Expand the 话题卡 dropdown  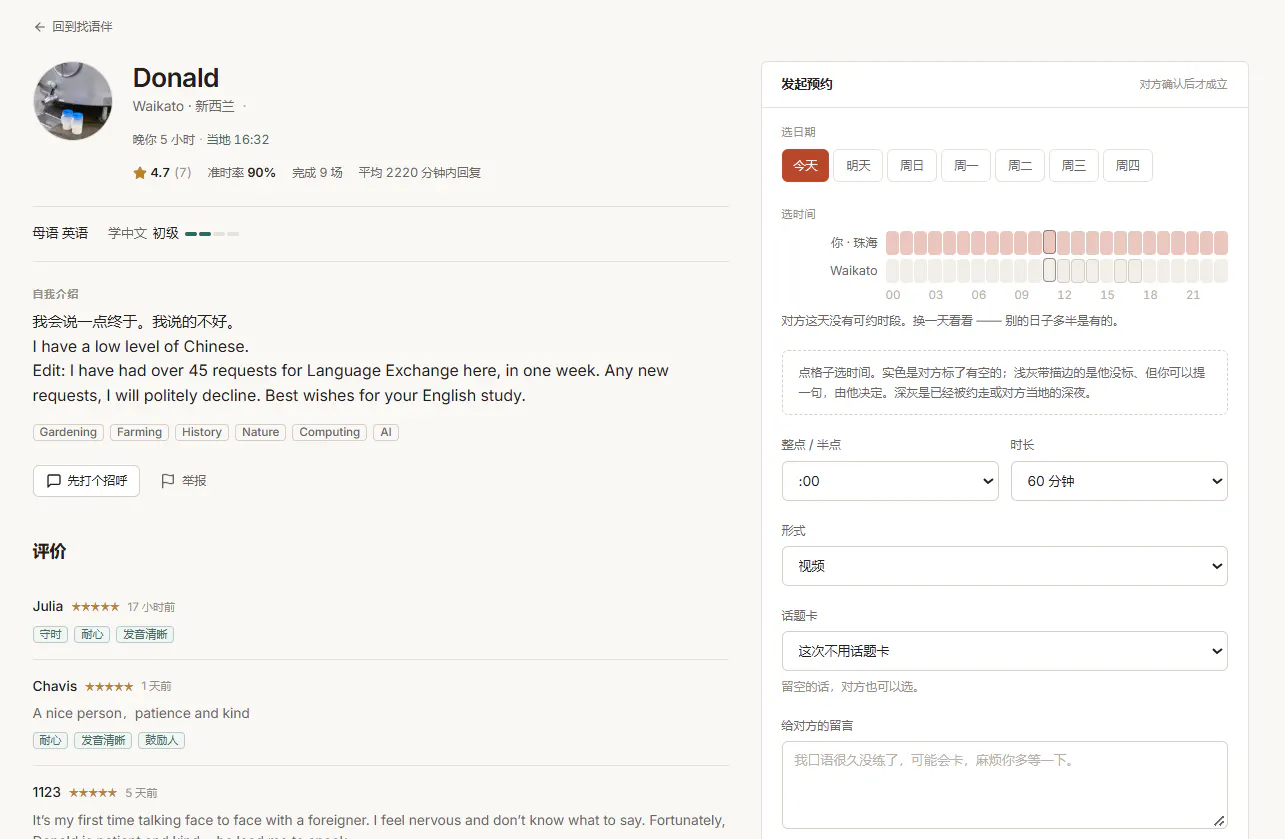1005,651
